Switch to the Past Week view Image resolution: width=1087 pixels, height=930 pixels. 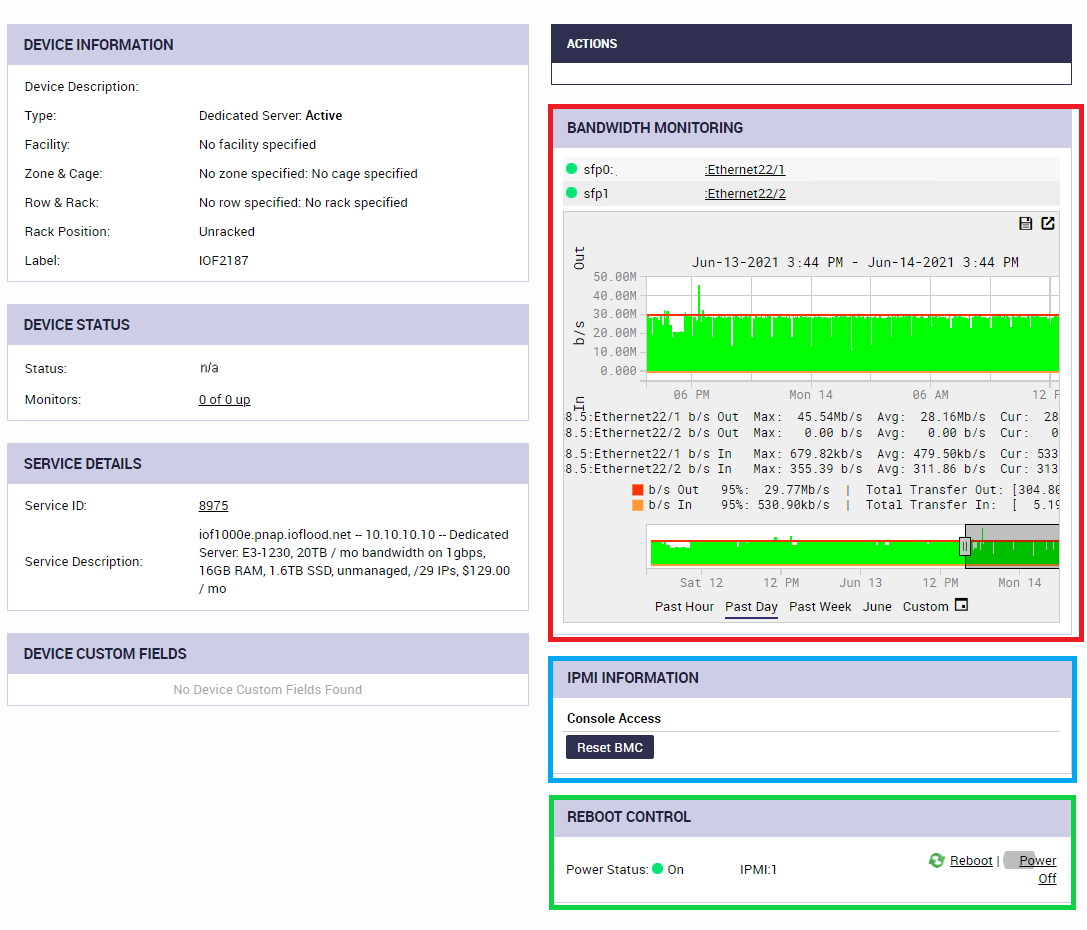819,606
